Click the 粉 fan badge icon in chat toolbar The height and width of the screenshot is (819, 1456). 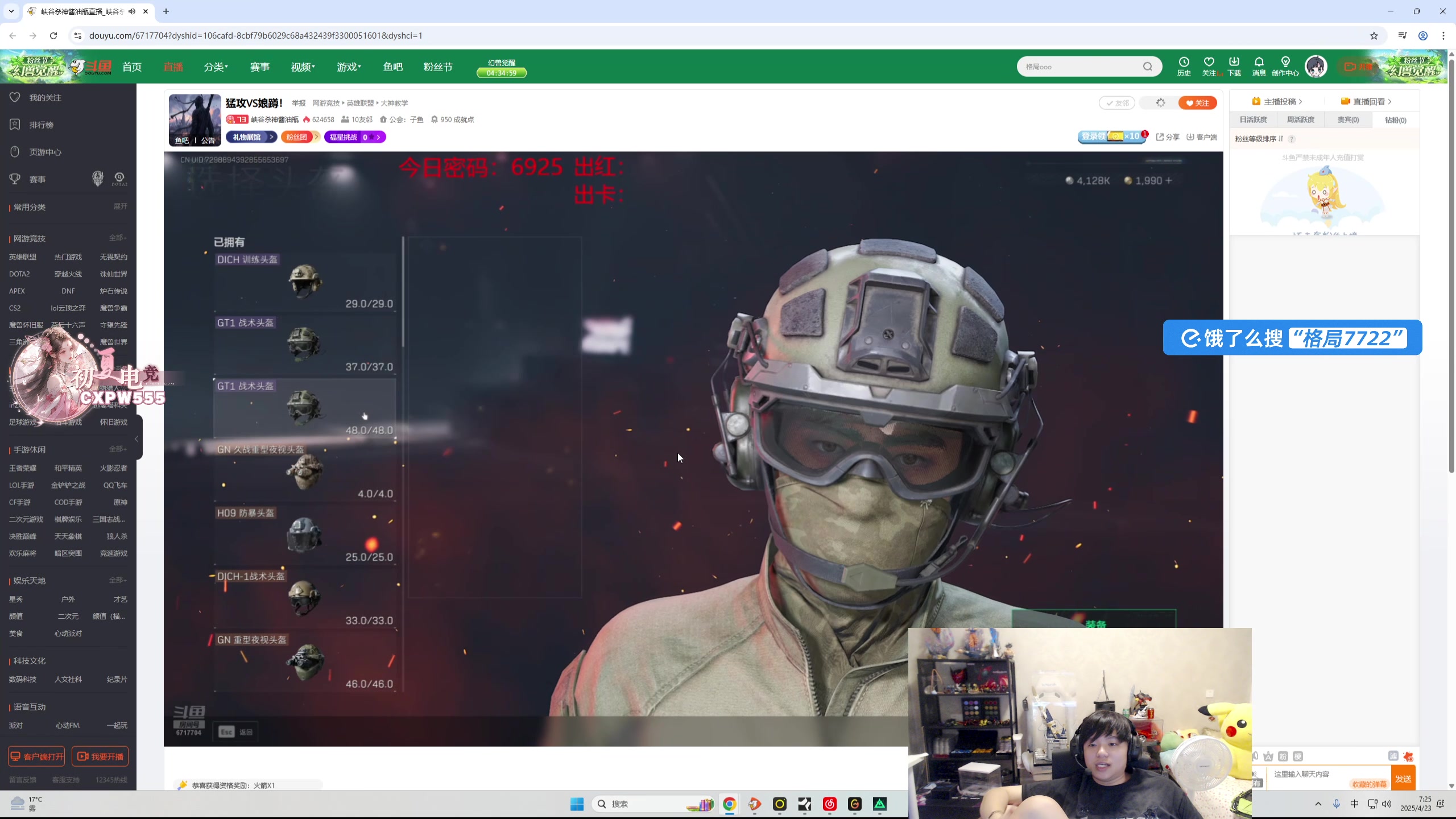click(x=1283, y=756)
